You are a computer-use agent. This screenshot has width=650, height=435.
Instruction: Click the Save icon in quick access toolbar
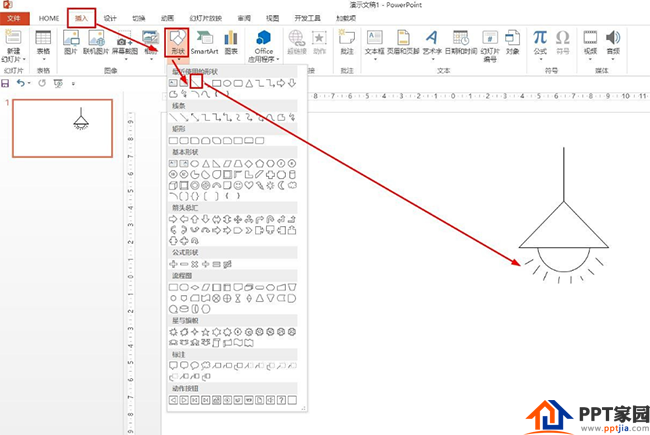5,83
